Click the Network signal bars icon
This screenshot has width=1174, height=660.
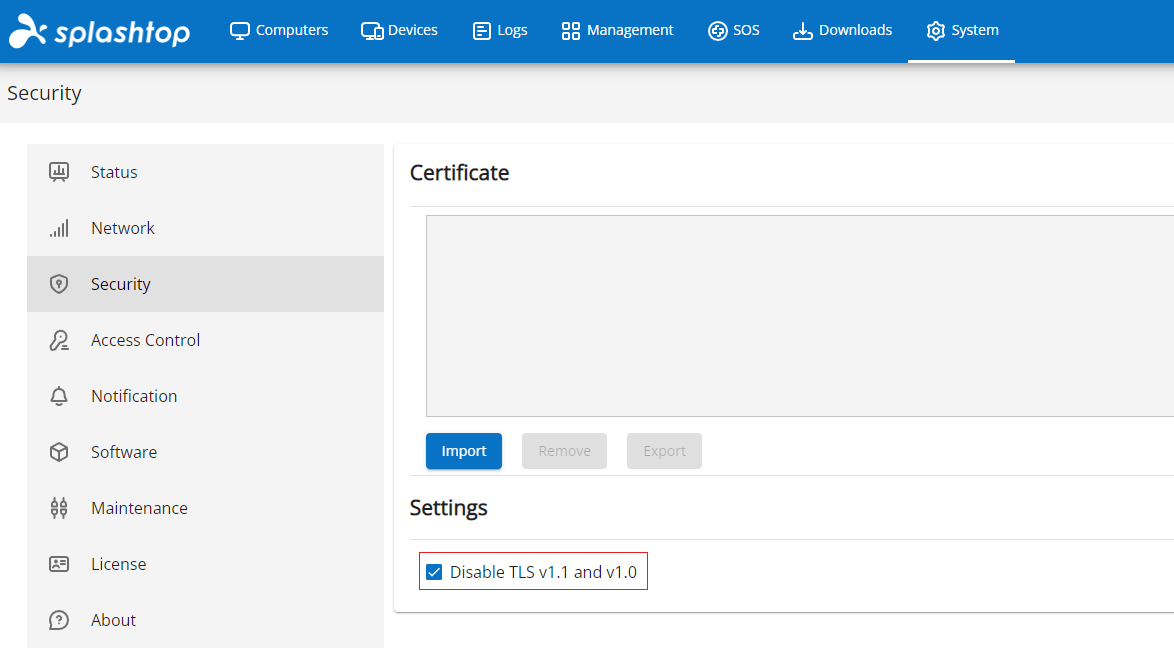pyautogui.click(x=59, y=228)
